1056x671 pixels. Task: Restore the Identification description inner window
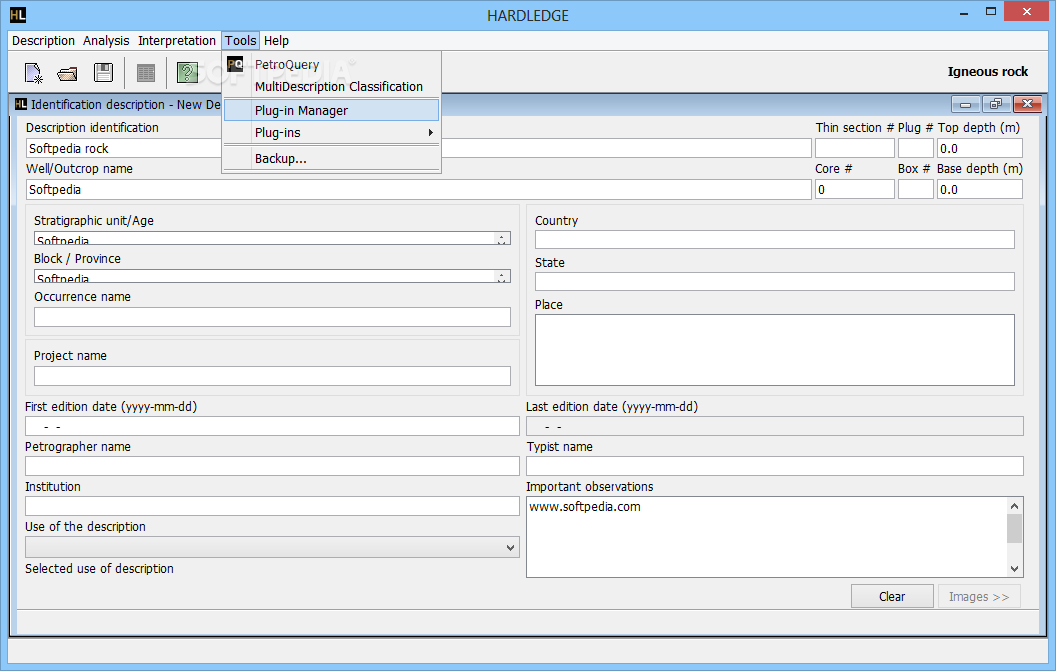click(995, 104)
